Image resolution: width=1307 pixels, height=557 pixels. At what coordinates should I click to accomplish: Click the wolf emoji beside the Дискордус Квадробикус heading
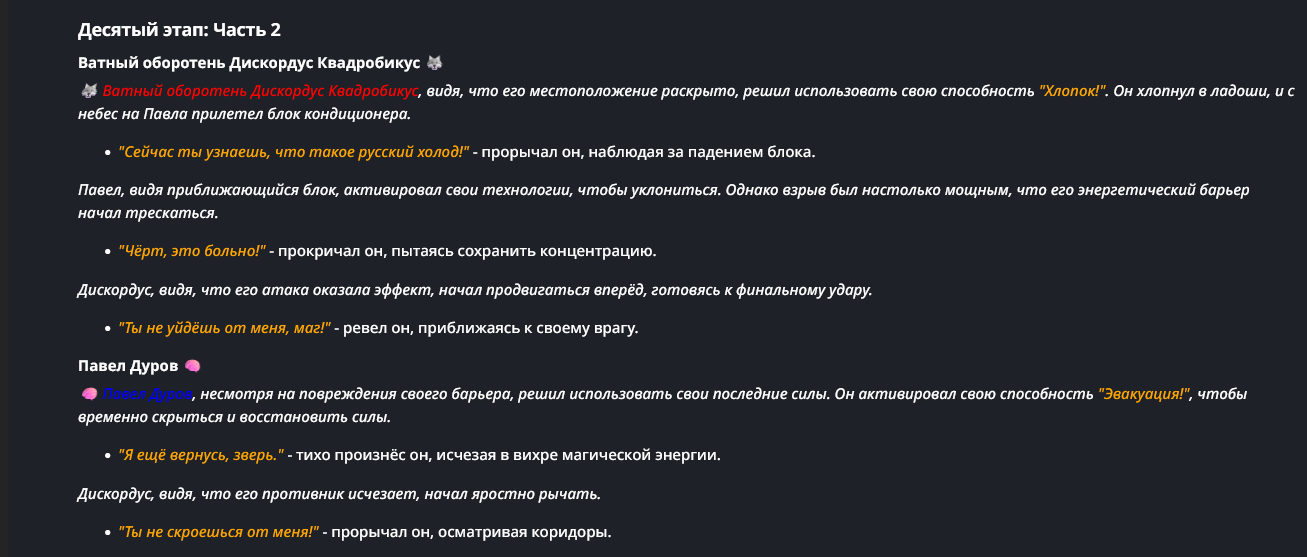click(434, 63)
